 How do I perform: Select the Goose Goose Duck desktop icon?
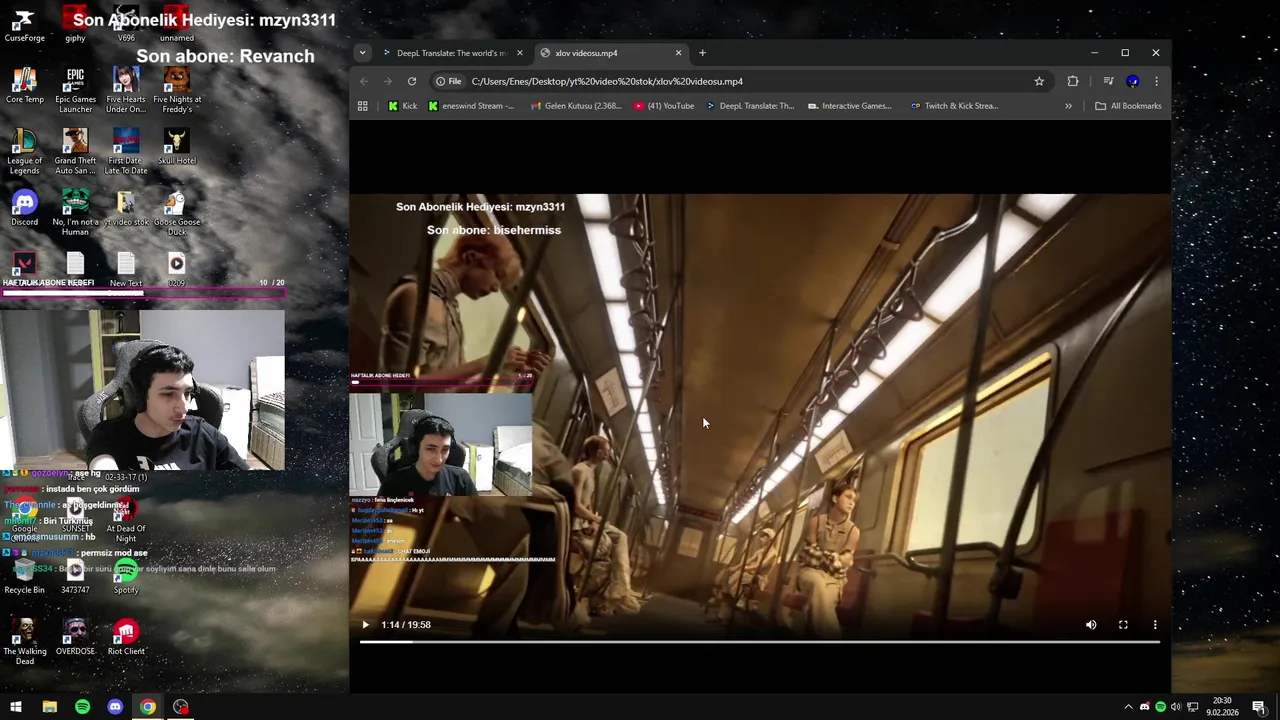click(177, 212)
